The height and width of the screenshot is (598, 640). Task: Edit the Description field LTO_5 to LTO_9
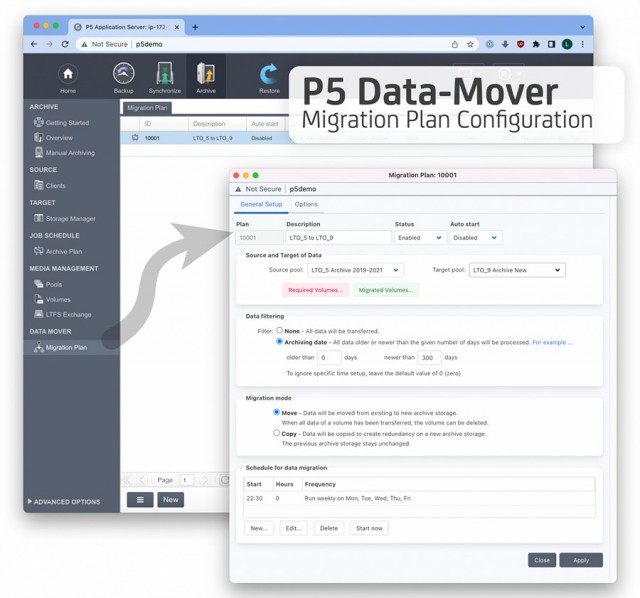pos(338,238)
